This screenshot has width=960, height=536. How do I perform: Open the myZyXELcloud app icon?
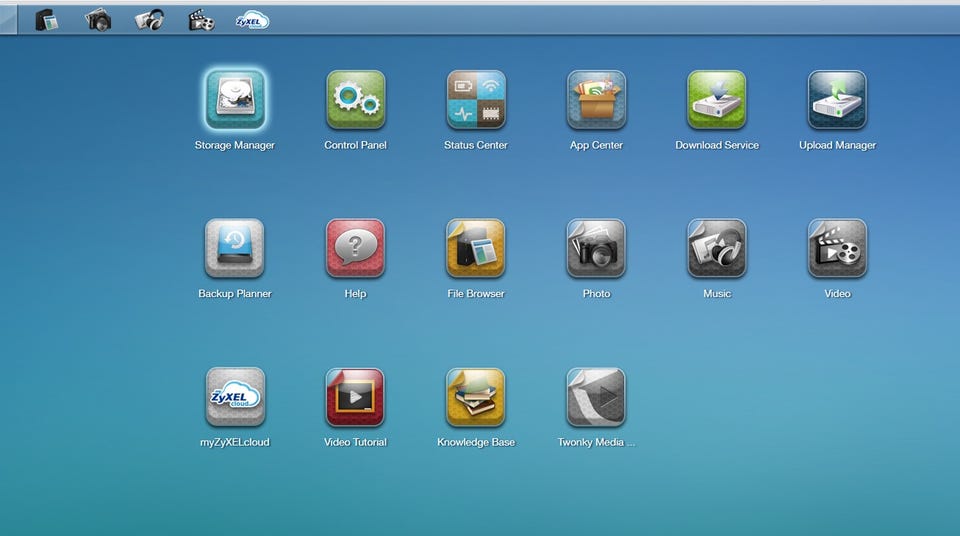click(x=235, y=397)
